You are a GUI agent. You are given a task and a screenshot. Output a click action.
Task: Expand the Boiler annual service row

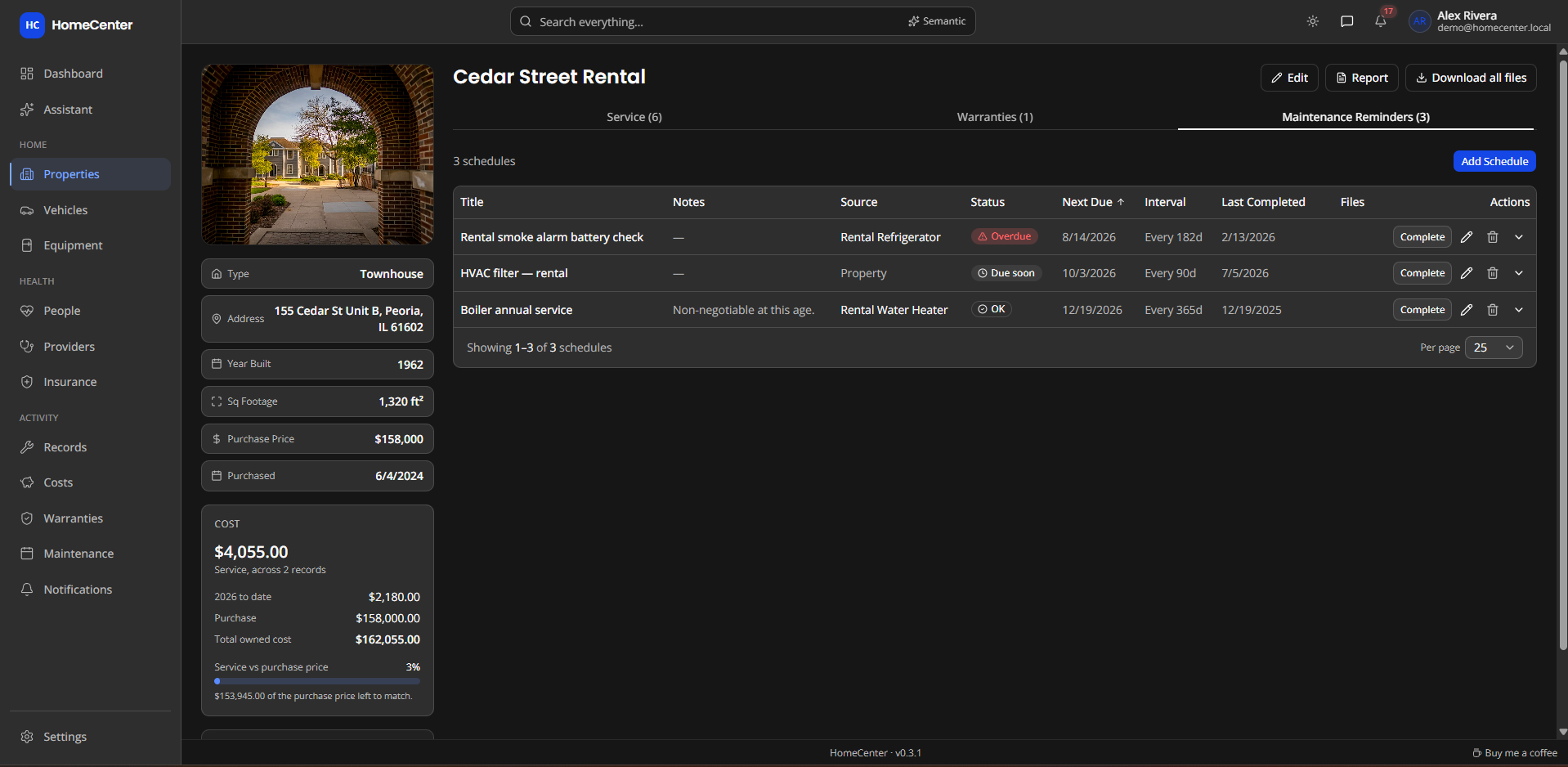1519,310
